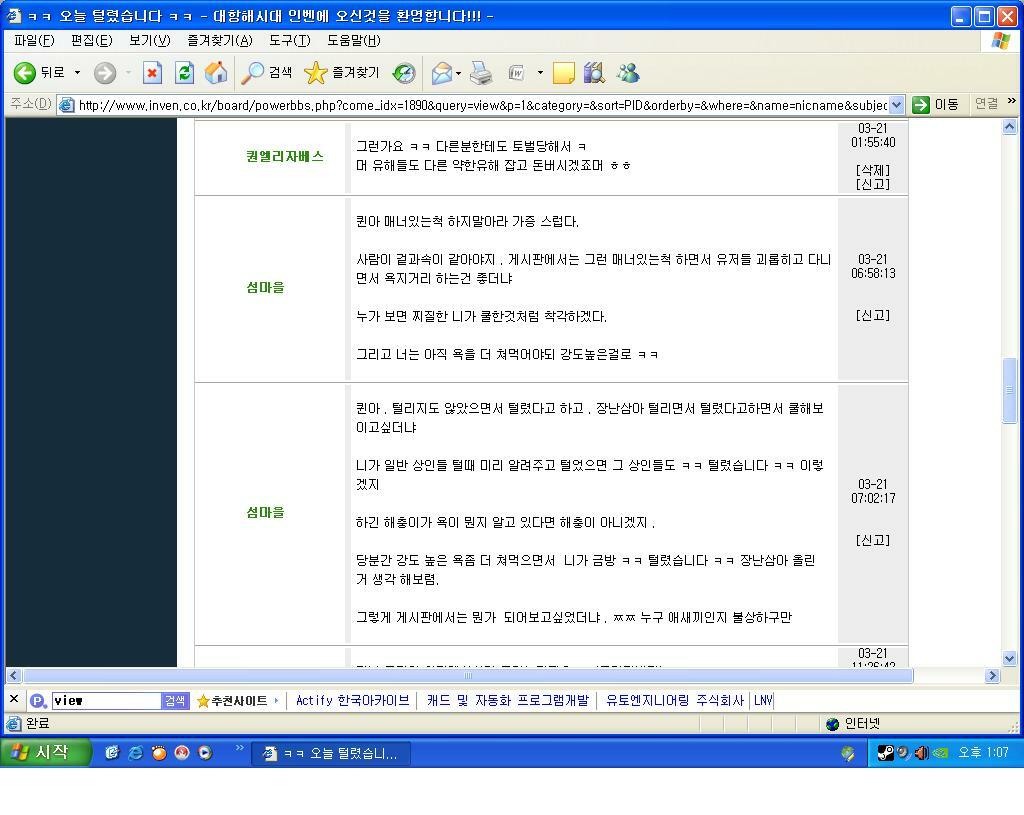Click 신고 link under 01:55:40 comment
The image size is (1024, 815).
tap(872, 184)
